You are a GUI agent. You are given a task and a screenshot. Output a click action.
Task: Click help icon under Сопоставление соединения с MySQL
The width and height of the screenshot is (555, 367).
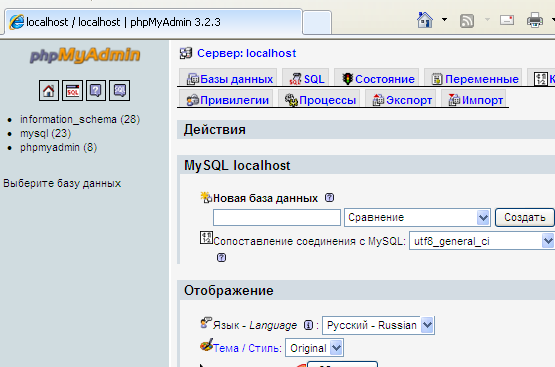click(221, 257)
